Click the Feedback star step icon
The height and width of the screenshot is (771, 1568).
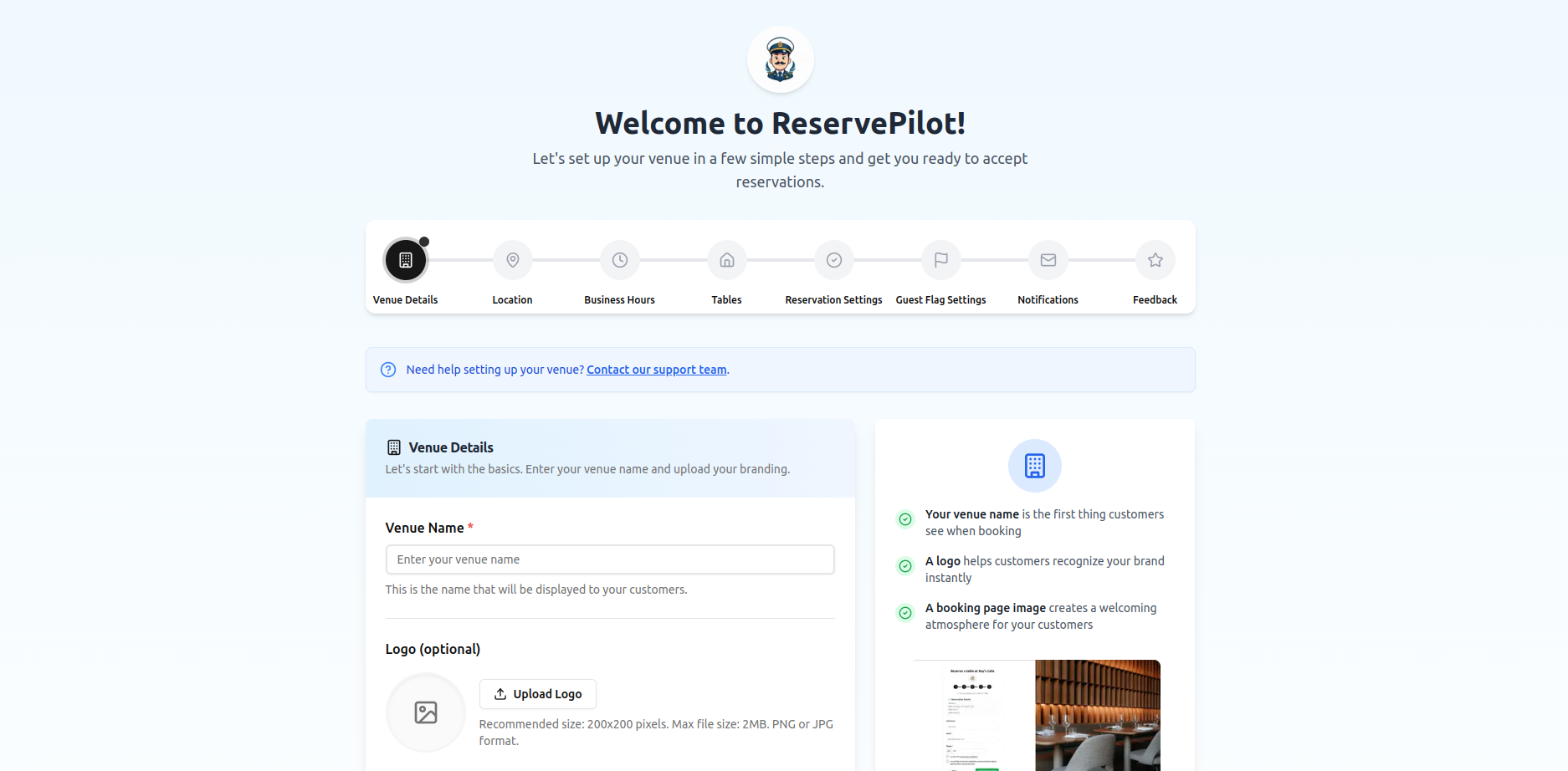pyautogui.click(x=1155, y=260)
